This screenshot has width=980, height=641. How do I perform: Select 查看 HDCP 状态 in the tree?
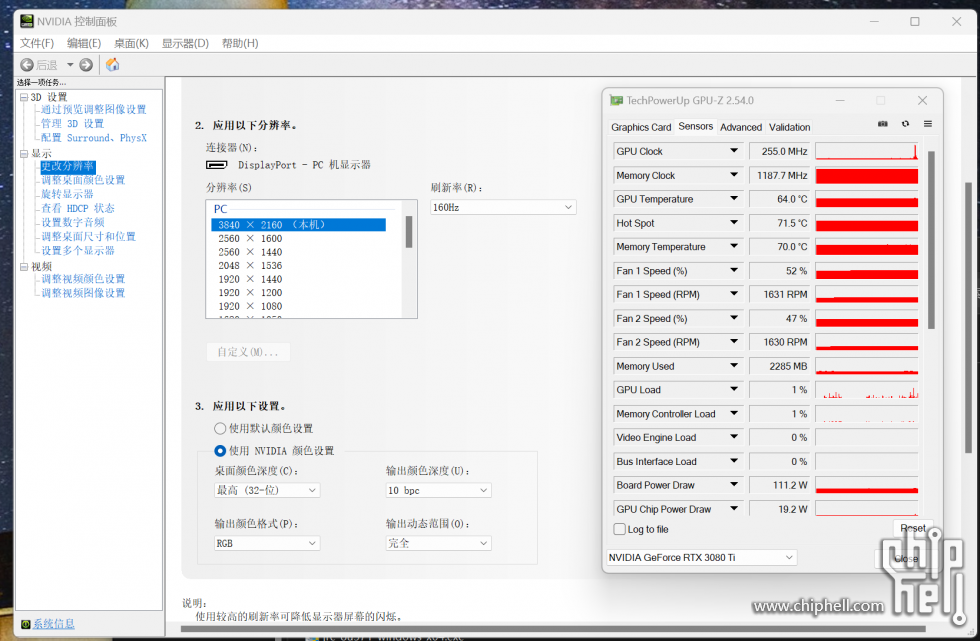pyautogui.click(x=78, y=208)
